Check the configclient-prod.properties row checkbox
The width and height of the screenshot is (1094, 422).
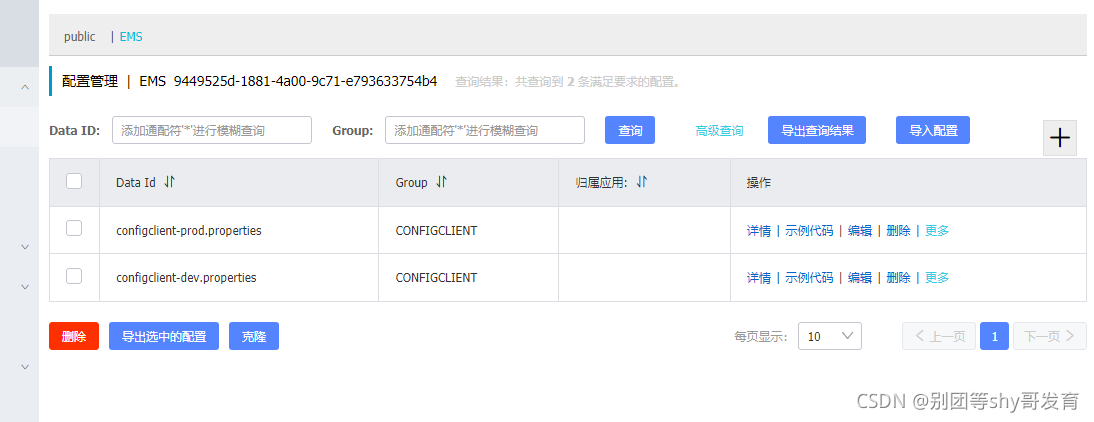click(x=74, y=228)
